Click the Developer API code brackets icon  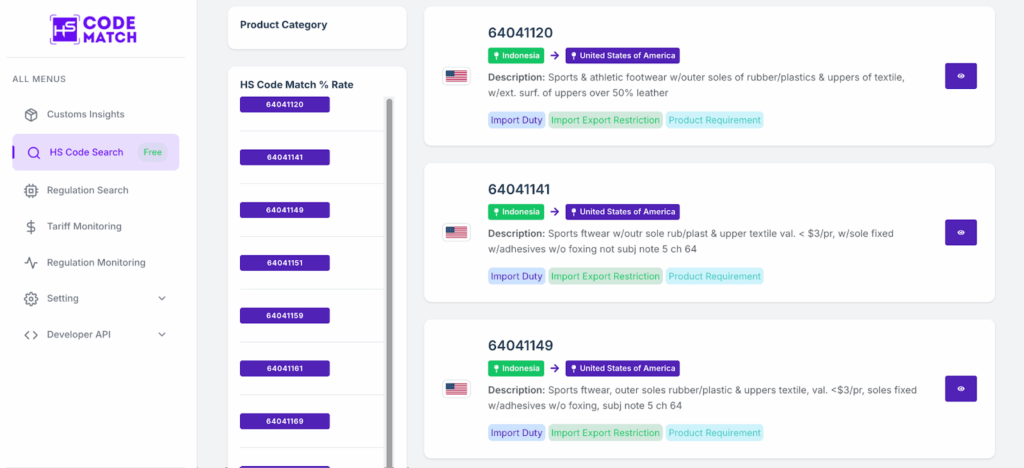[x=31, y=335]
